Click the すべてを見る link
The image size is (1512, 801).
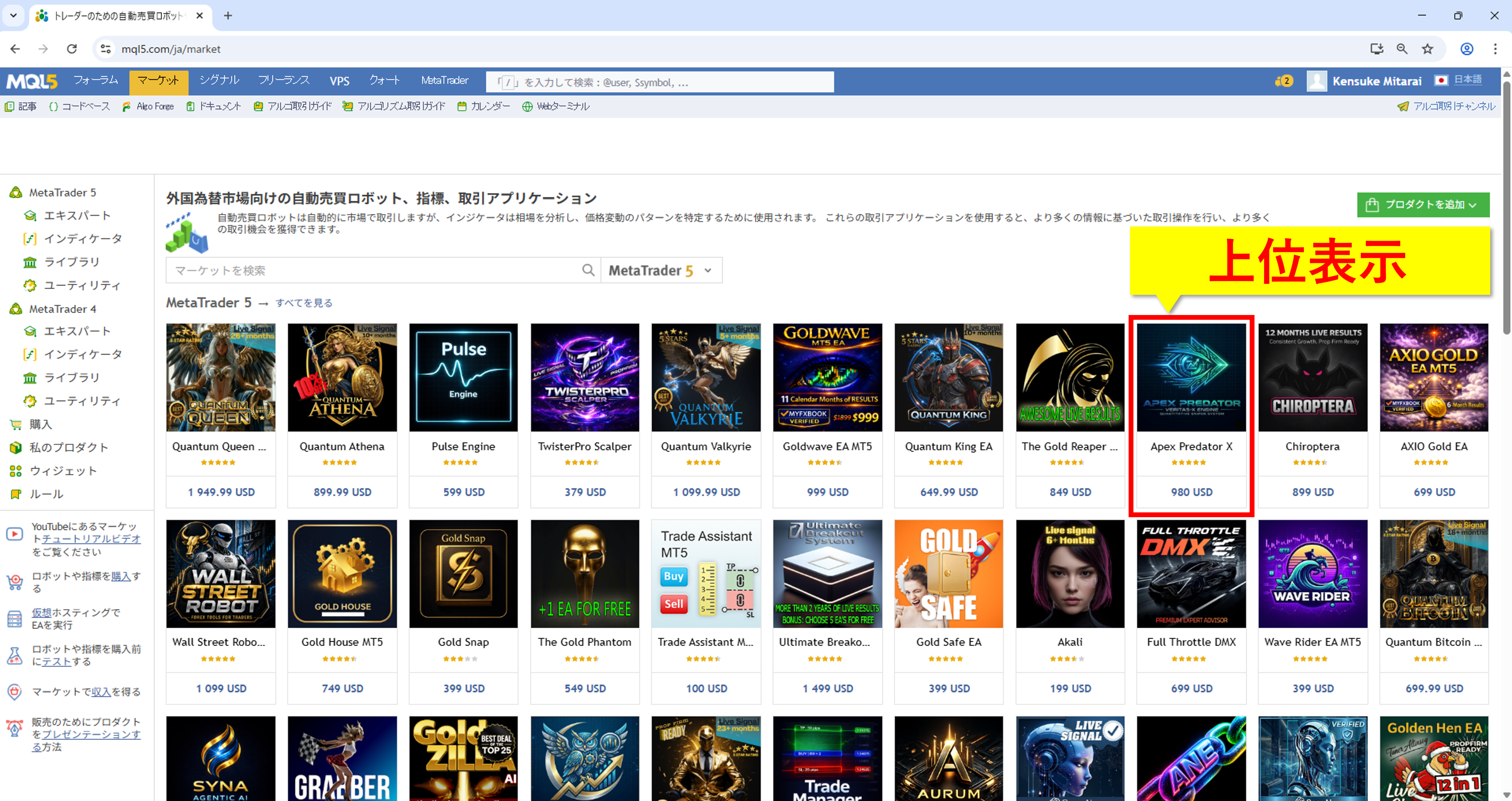304,303
